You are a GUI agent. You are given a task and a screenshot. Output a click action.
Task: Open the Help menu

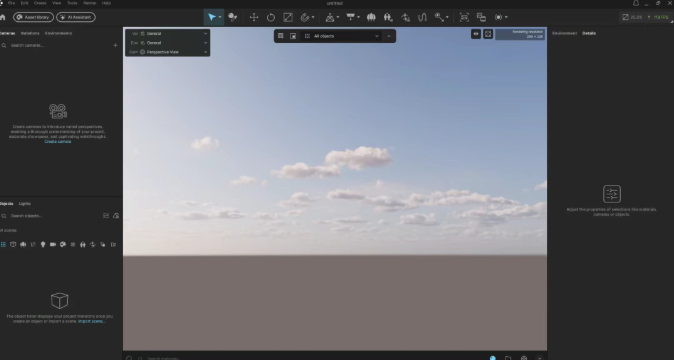(106, 3)
